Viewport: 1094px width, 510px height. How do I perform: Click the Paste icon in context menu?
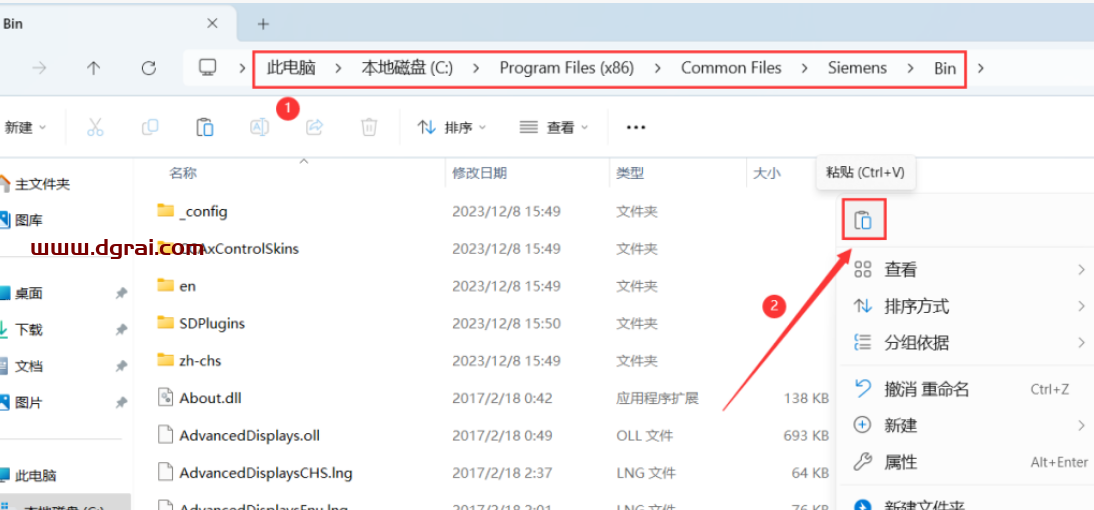tap(863, 221)
